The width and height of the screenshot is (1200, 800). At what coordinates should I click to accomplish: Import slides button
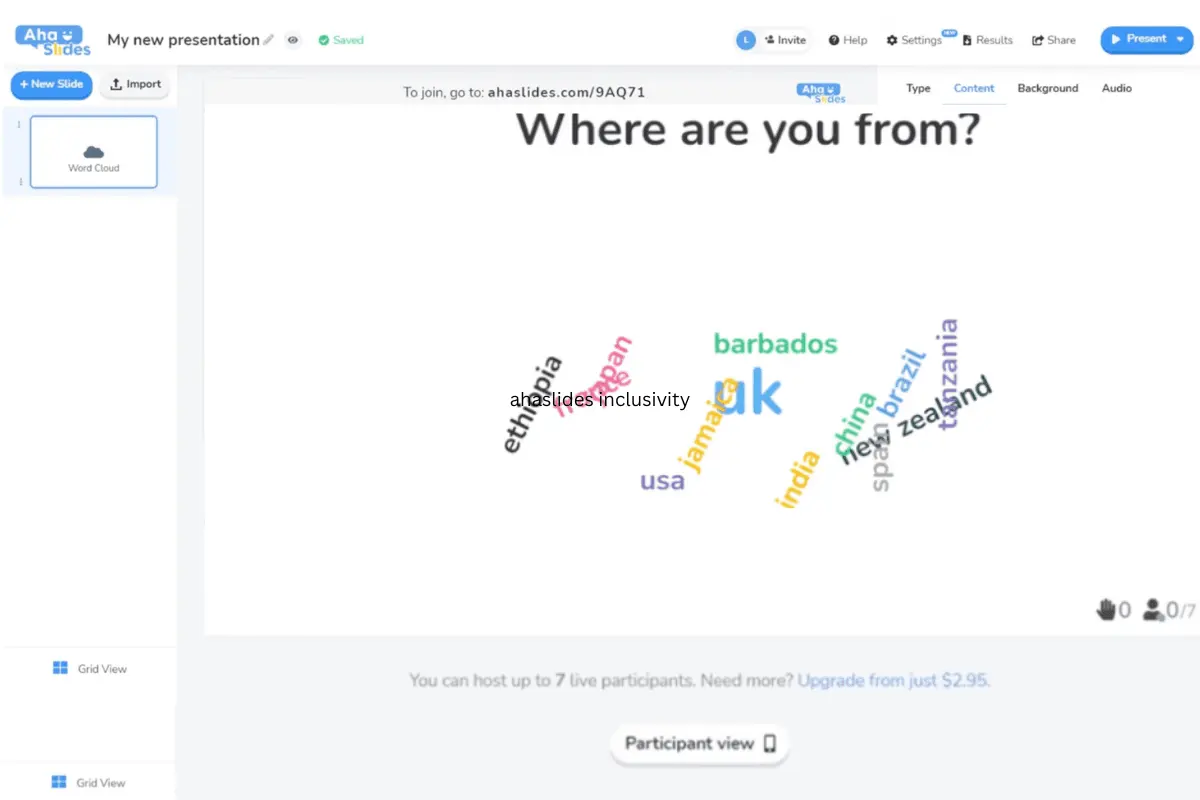pos(135,84)
